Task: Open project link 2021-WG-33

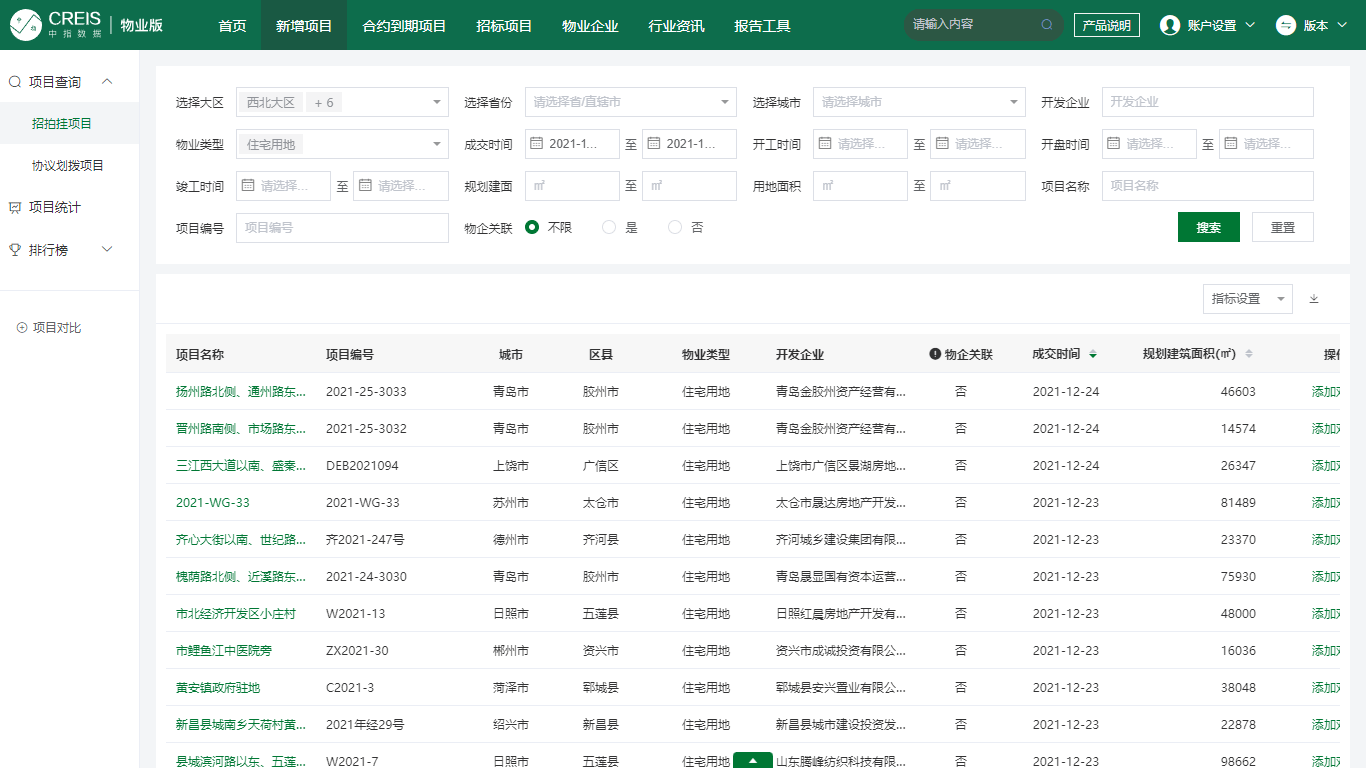Action: click(x=213, y=503)
